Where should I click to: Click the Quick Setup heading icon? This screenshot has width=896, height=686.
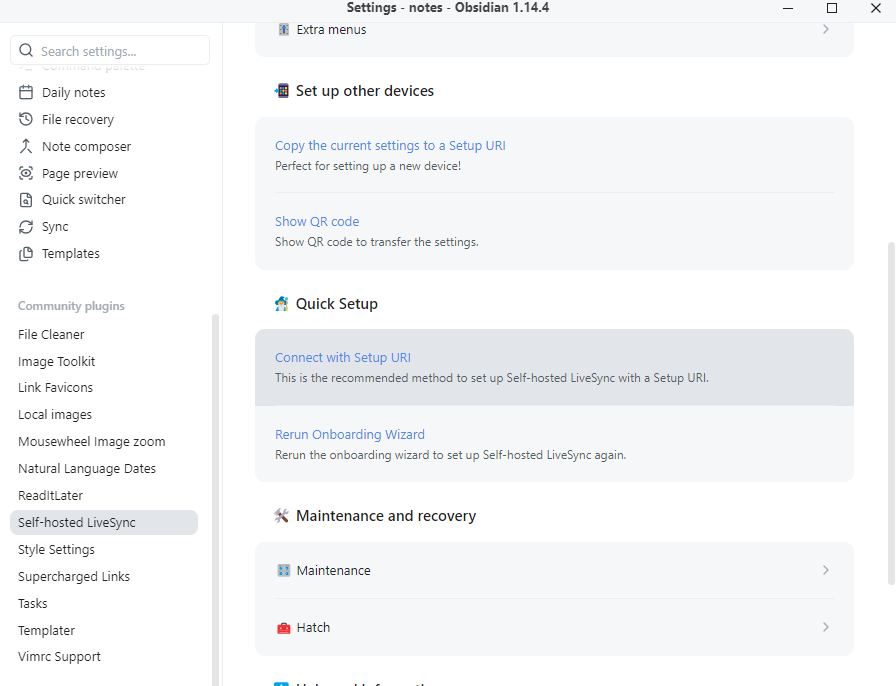pyautogui.click(x=282, y=304)
